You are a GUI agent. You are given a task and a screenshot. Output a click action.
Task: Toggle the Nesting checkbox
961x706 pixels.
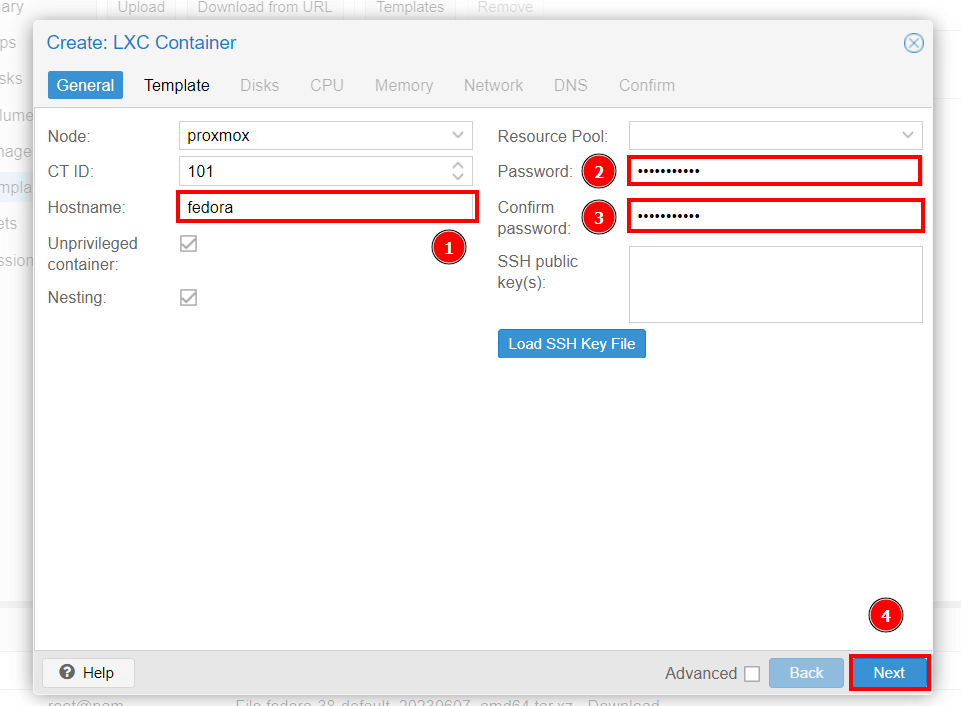[188, 298]
